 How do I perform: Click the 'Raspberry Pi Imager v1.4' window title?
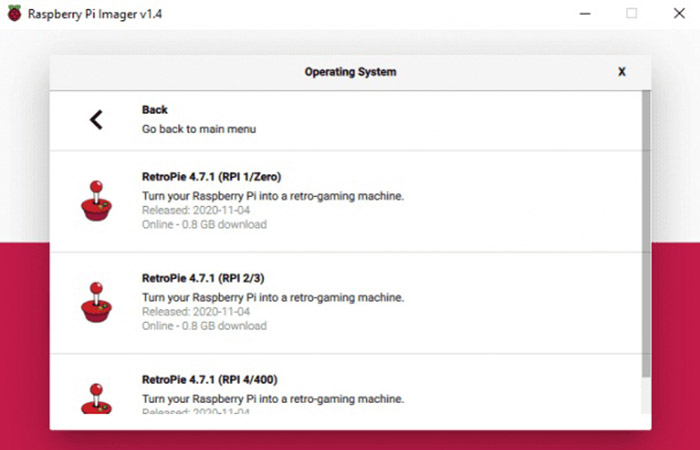[x=95, y=14]
